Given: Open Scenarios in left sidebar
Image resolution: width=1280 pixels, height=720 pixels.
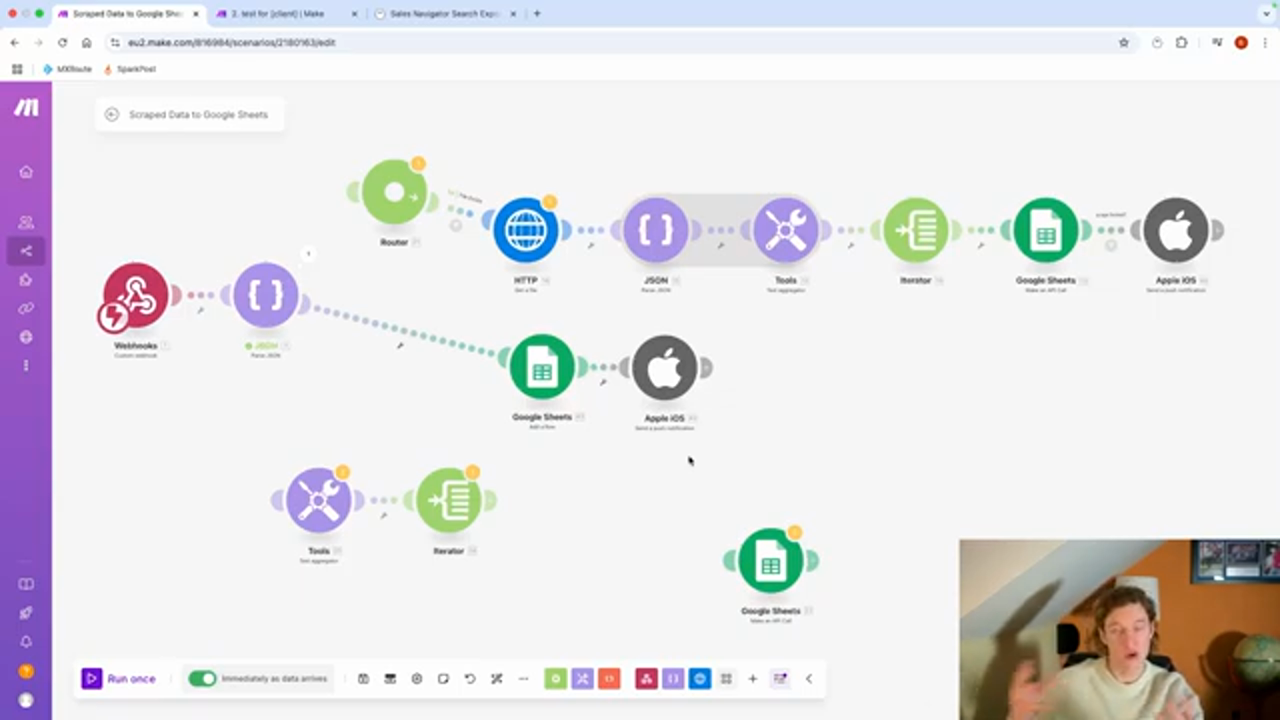Looking at the screenshot, I should pyautogui.click(x=26, y=251).
